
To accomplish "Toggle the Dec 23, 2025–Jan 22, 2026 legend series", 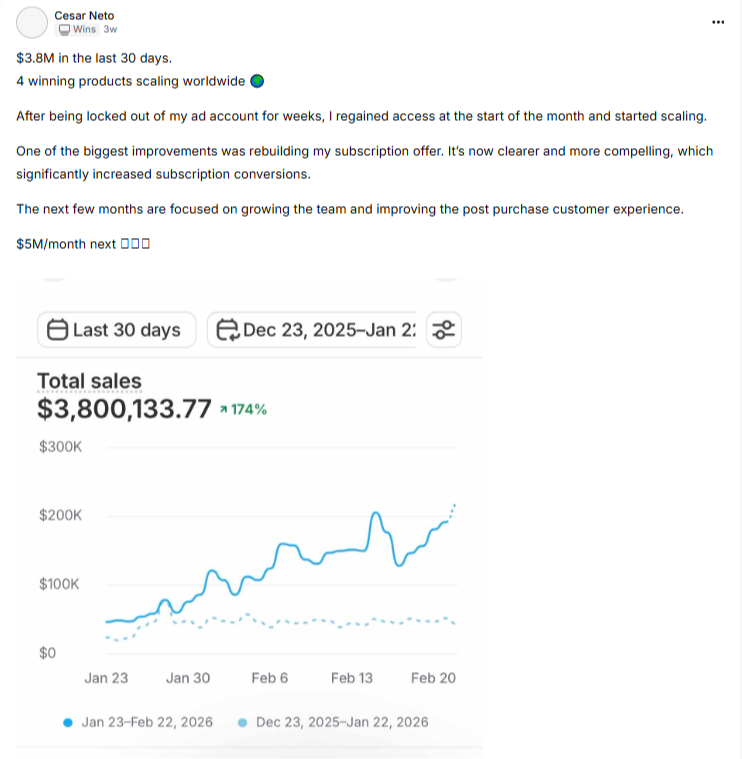I will point(342,722).
